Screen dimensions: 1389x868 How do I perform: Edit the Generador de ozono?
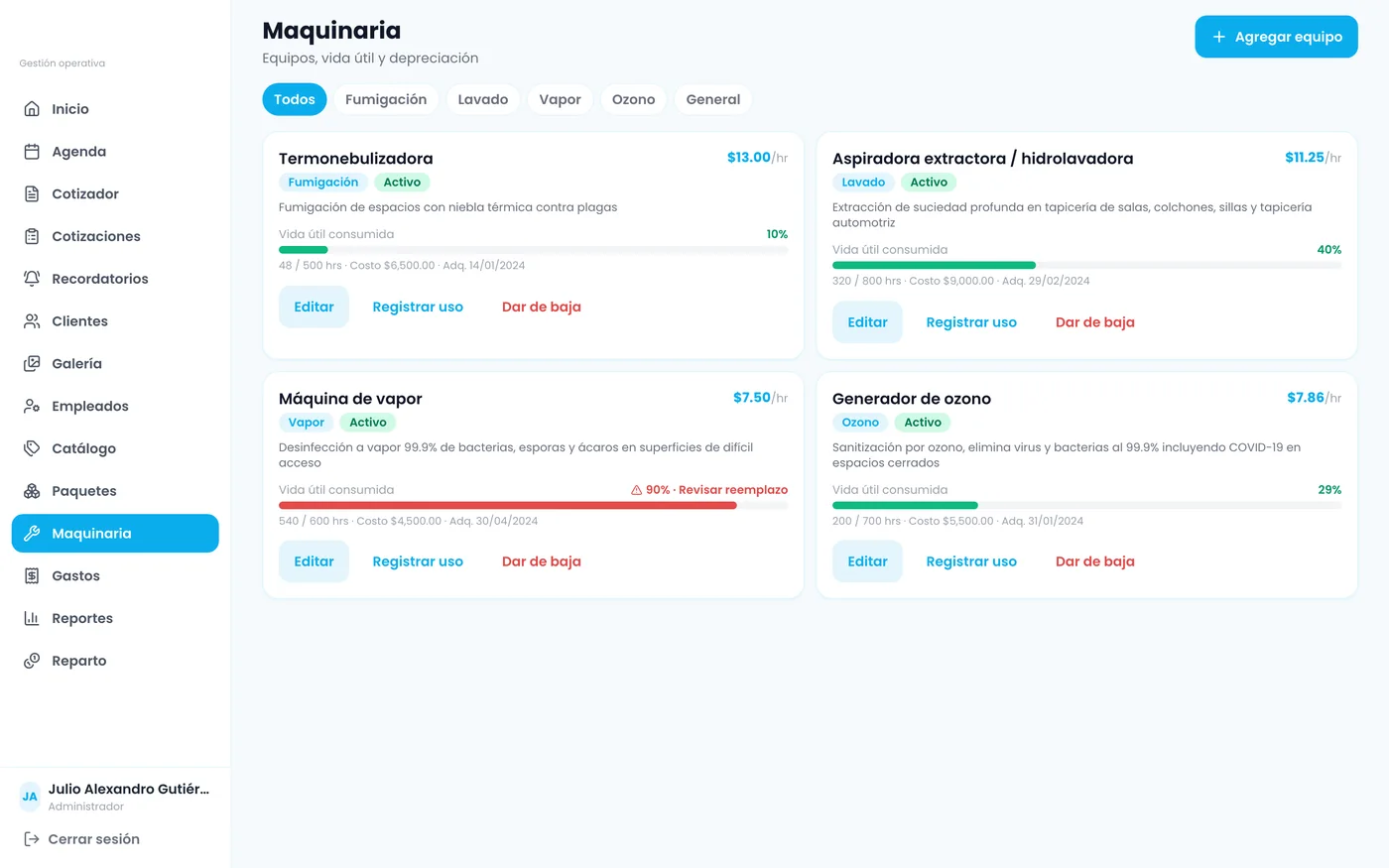867,561
